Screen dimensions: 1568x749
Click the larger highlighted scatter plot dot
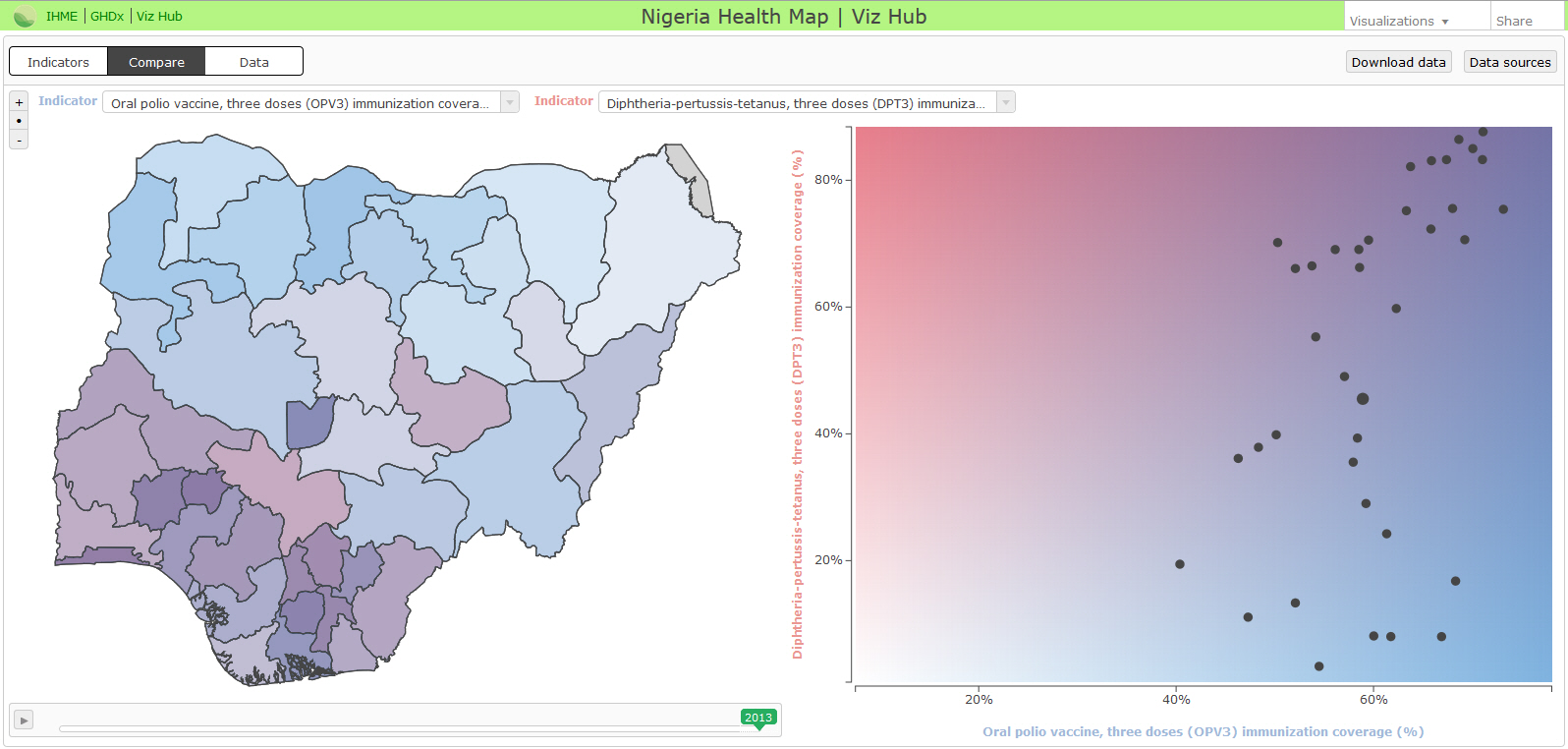pyautogui.click(x=1363, y=399)
